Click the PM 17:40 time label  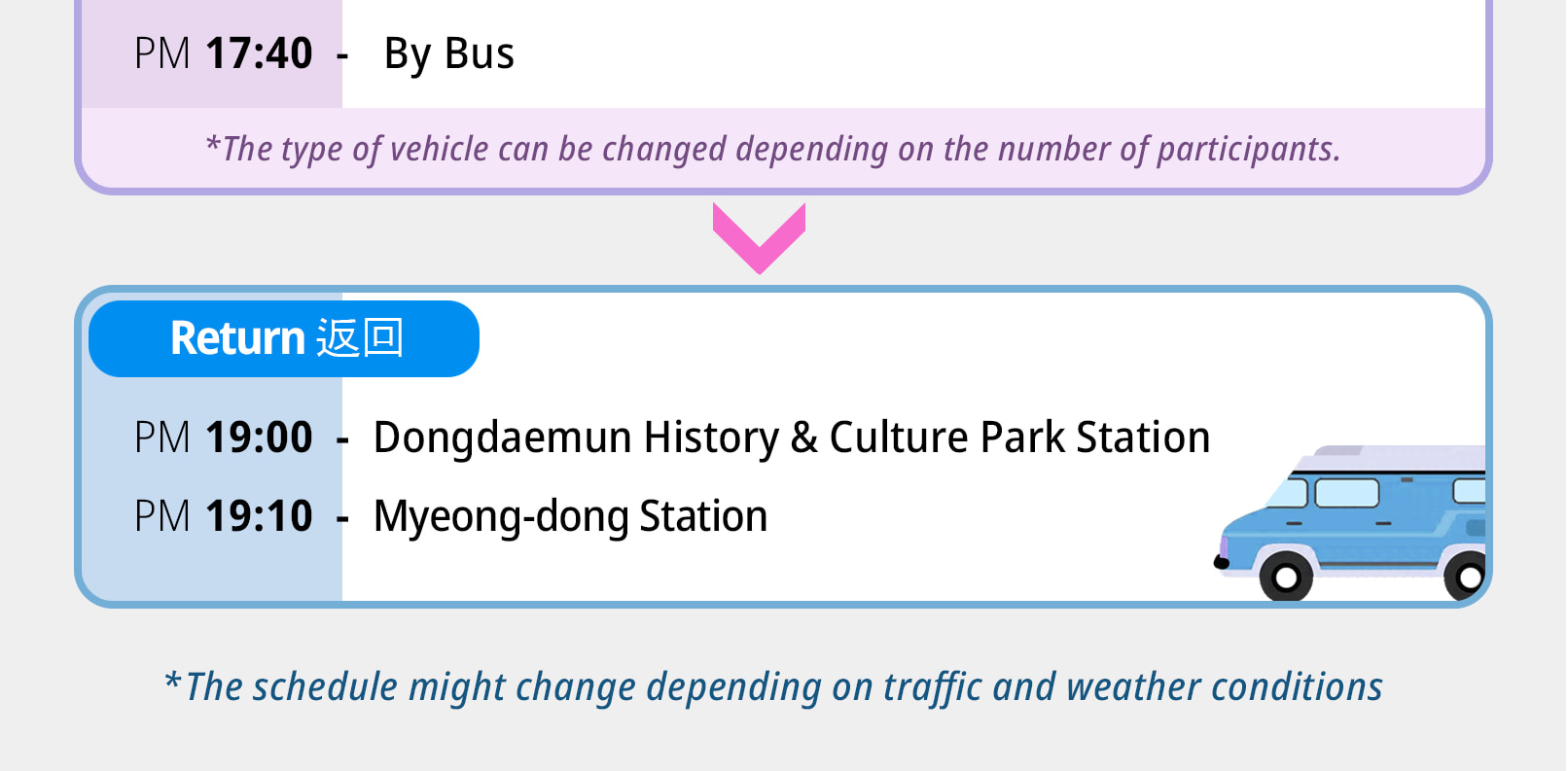pos(224,53)
